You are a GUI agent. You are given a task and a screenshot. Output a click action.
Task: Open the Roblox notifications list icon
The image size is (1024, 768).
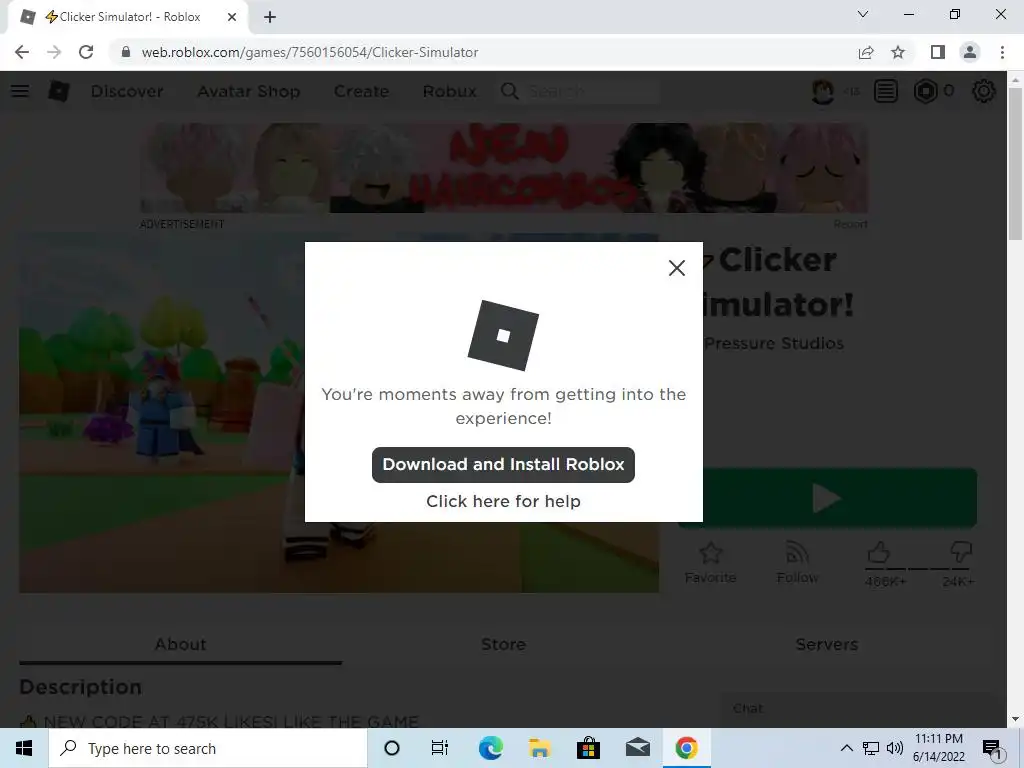[x=886, y=91]
